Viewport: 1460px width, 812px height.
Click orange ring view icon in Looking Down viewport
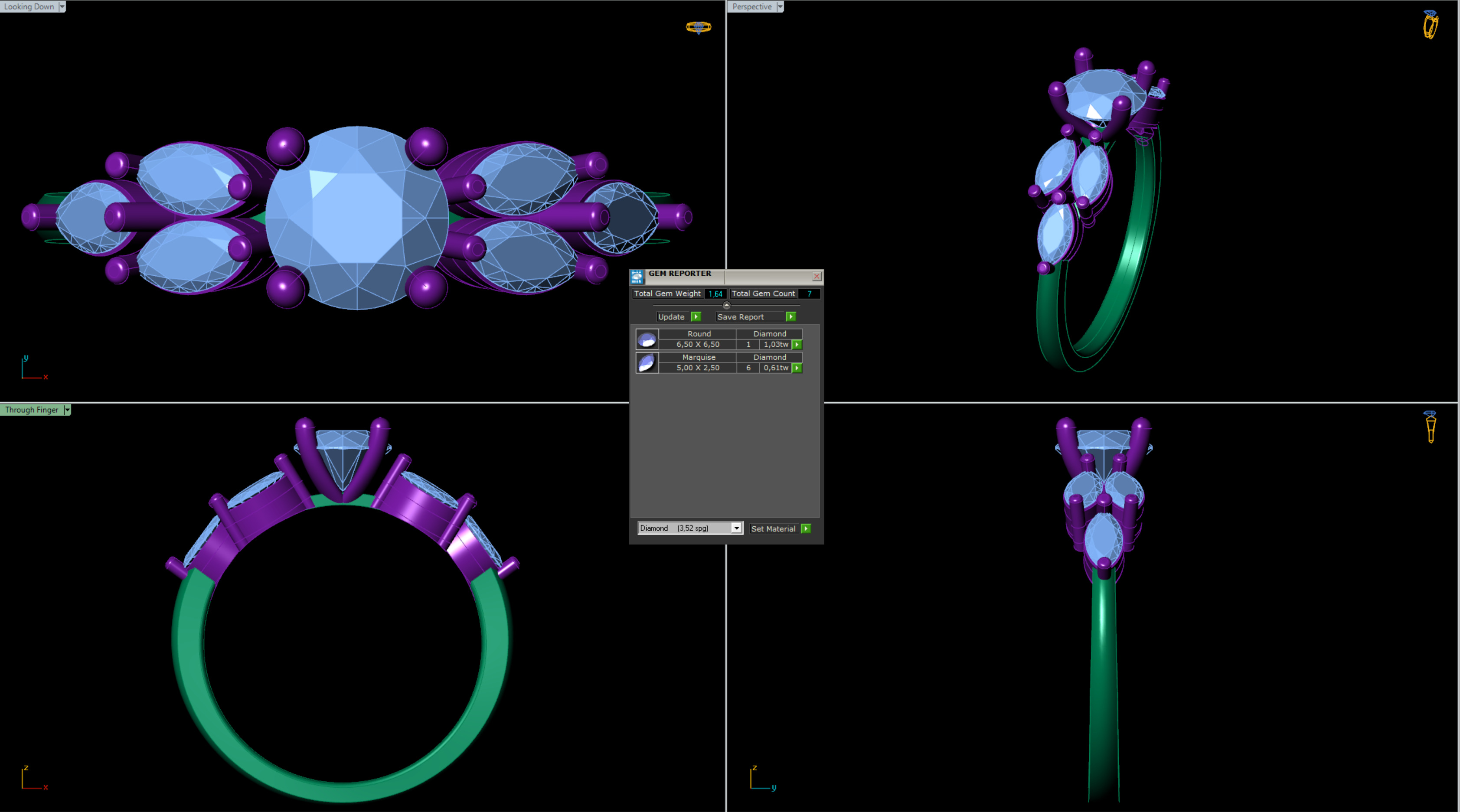(698, 26)
